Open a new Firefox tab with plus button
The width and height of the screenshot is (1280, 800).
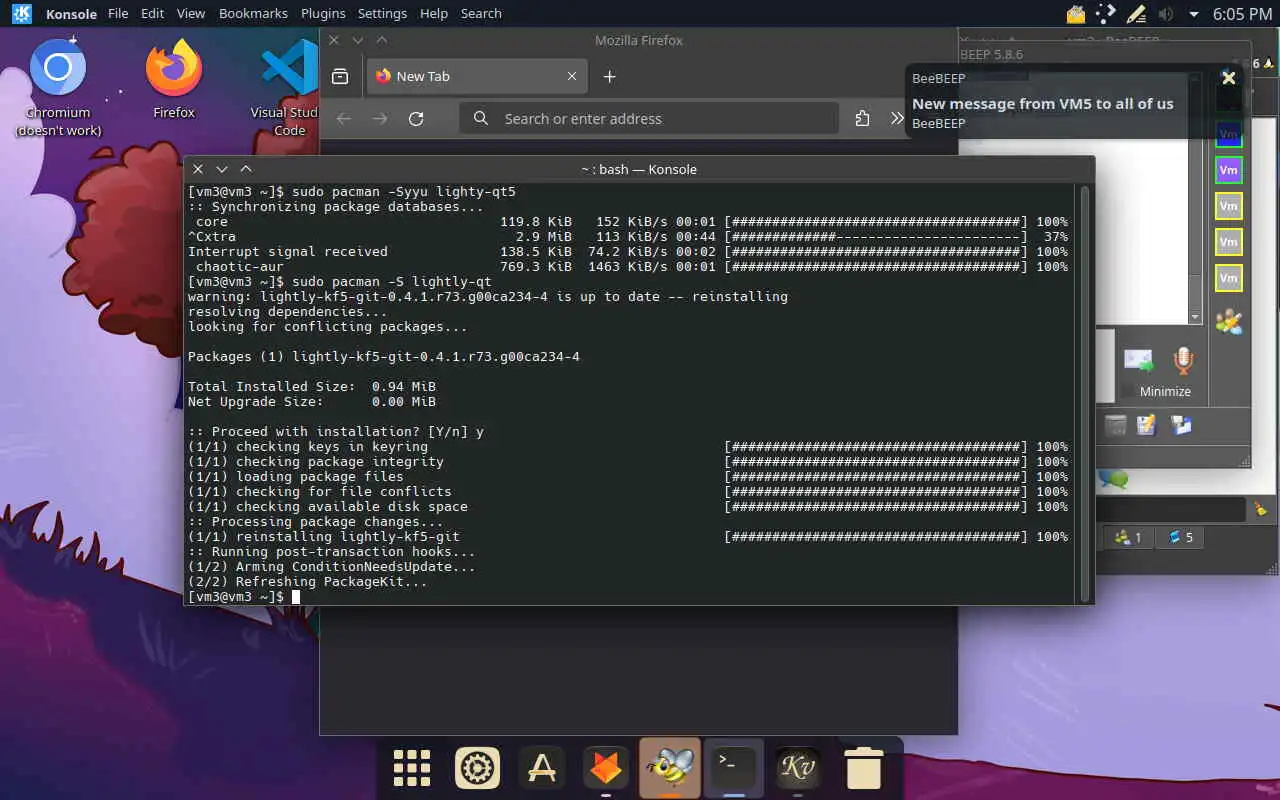[x=609, y=76]
